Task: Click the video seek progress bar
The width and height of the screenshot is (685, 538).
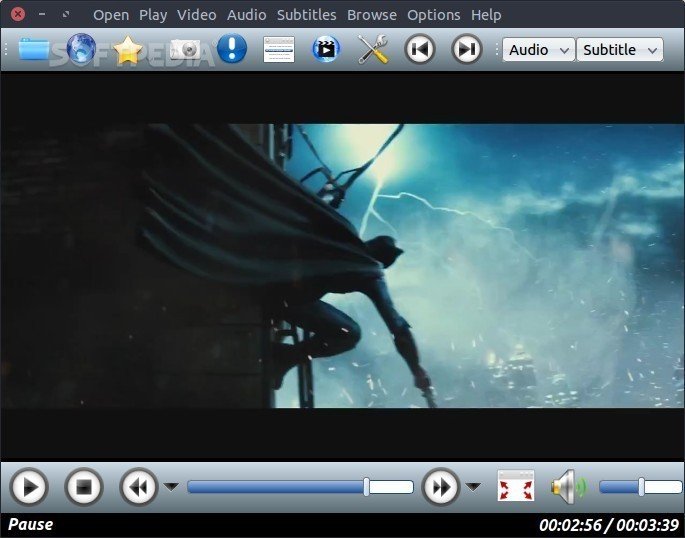Action: [300, 487]
